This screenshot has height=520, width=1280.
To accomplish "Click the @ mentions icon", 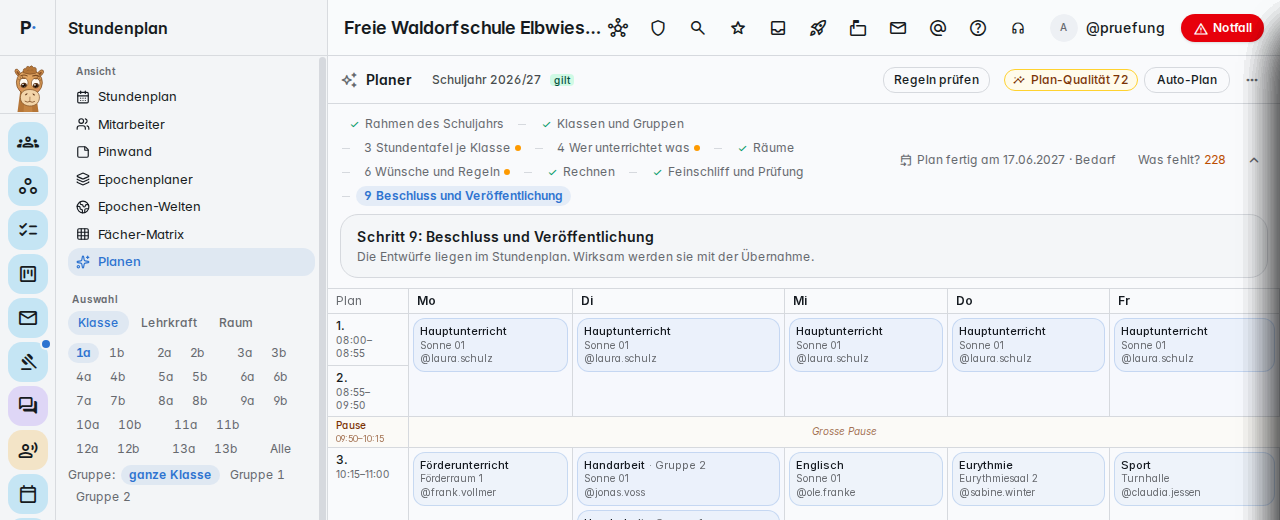I will [938, 28].
